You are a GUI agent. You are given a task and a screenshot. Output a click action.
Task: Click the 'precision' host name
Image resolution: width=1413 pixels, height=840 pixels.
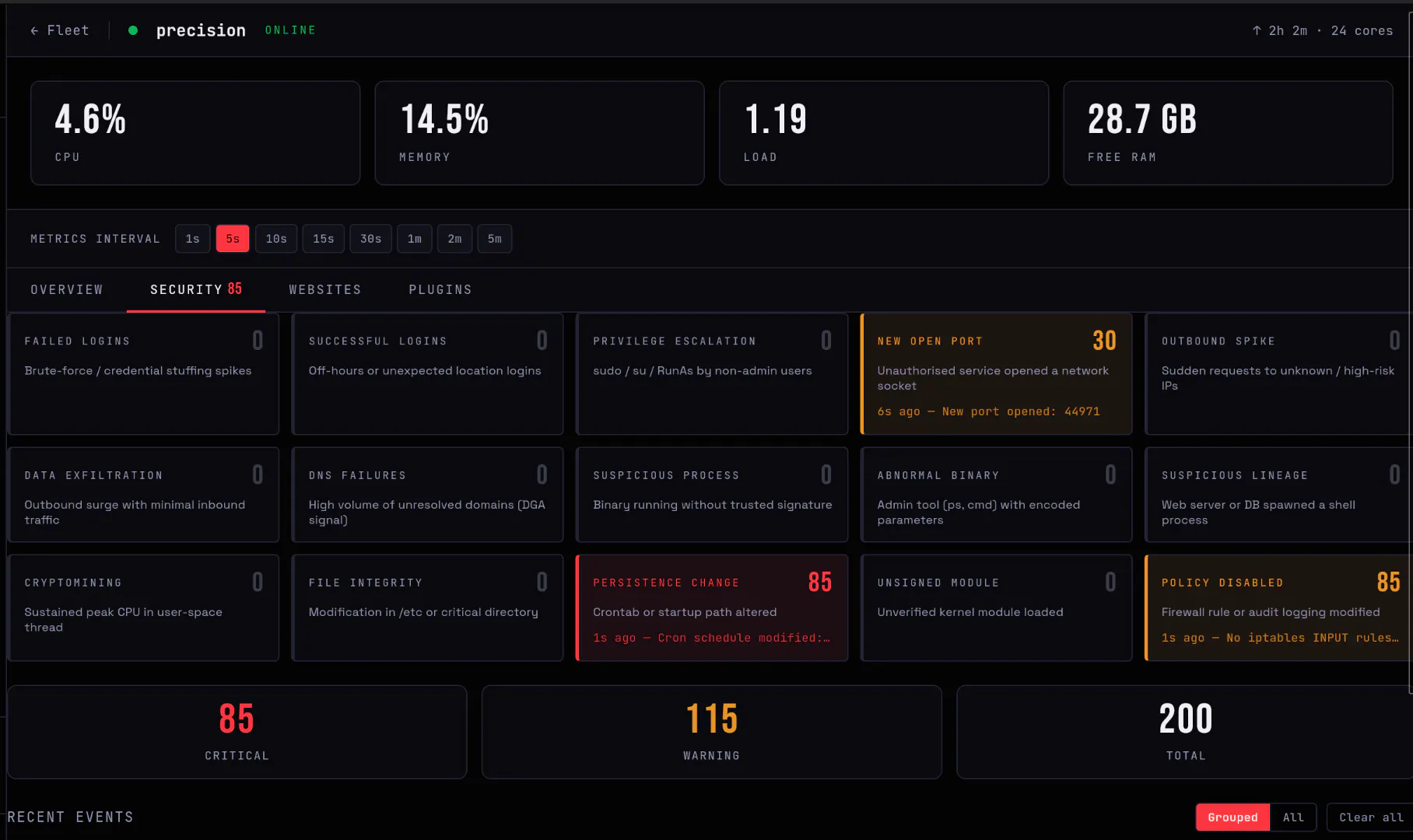pos(201,30)
